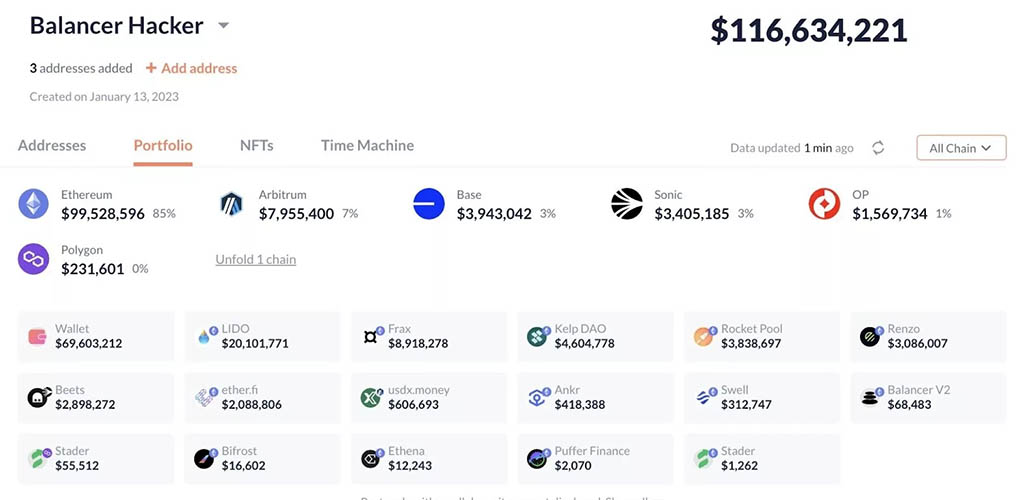Click the Arbitrum chain icon

231,204
